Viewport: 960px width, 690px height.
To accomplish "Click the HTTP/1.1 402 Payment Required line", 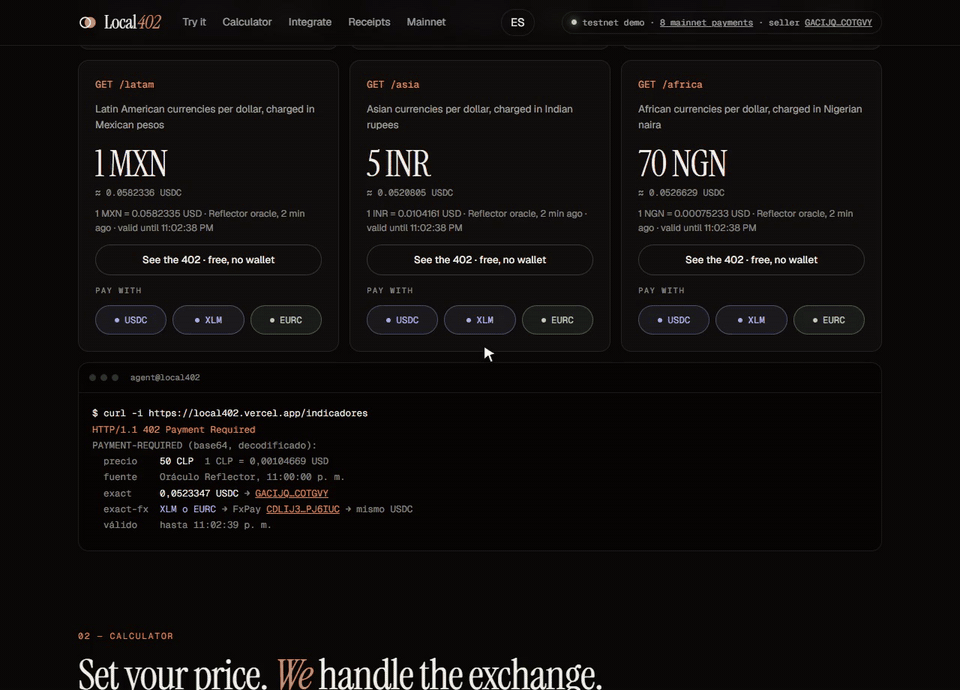I will click(x=174, y=429).
